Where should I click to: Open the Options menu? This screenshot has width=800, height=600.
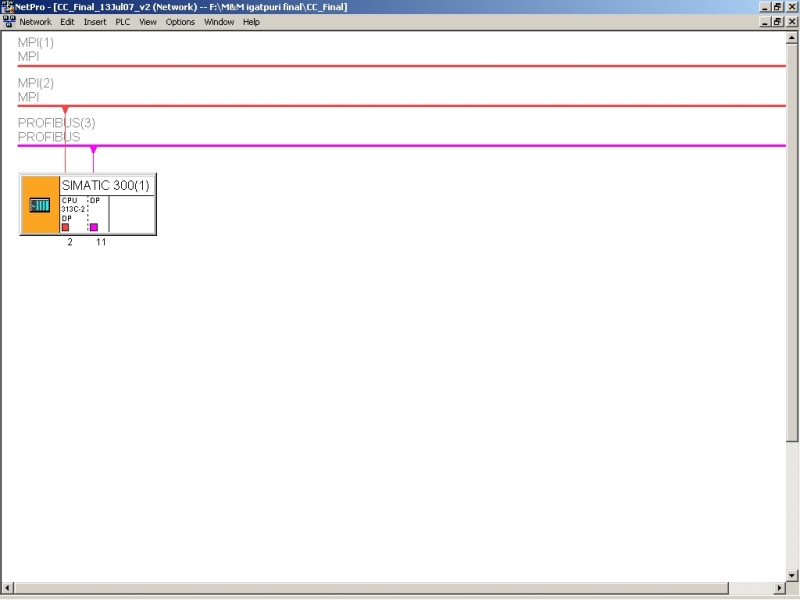pos(180,21)
